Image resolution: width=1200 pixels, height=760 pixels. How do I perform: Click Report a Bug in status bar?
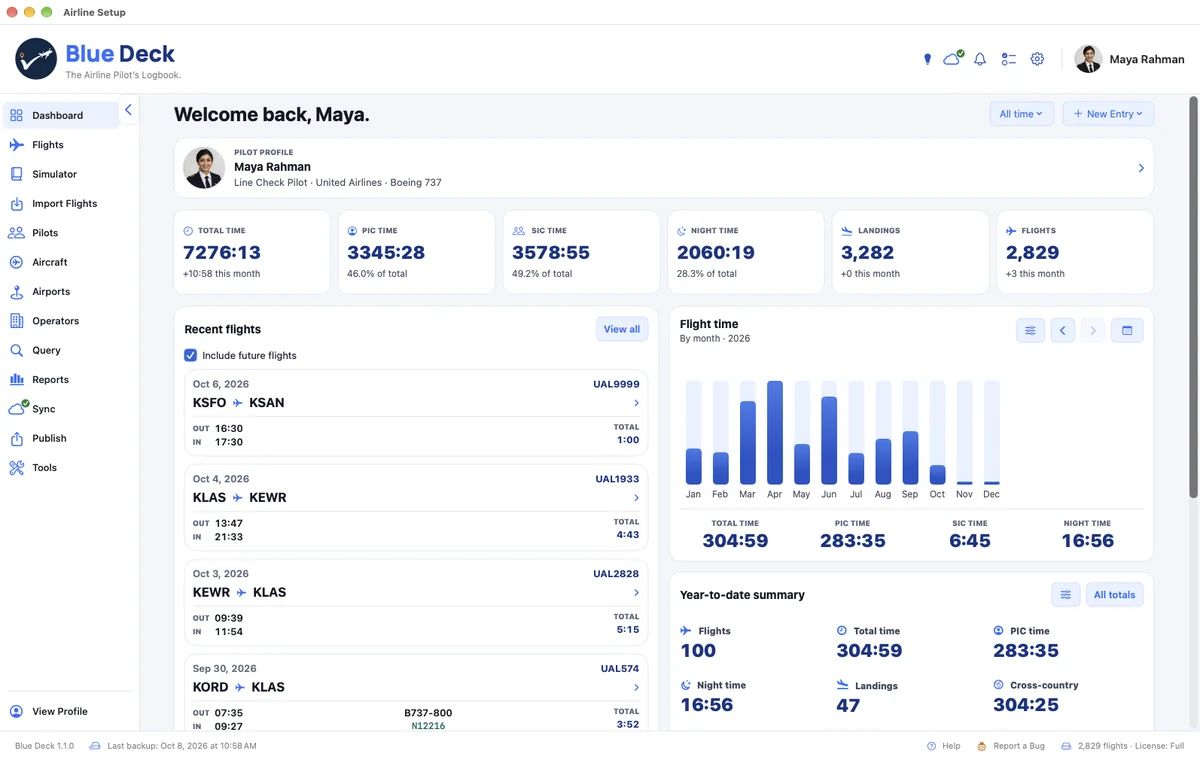click(x=1010, y=746)
